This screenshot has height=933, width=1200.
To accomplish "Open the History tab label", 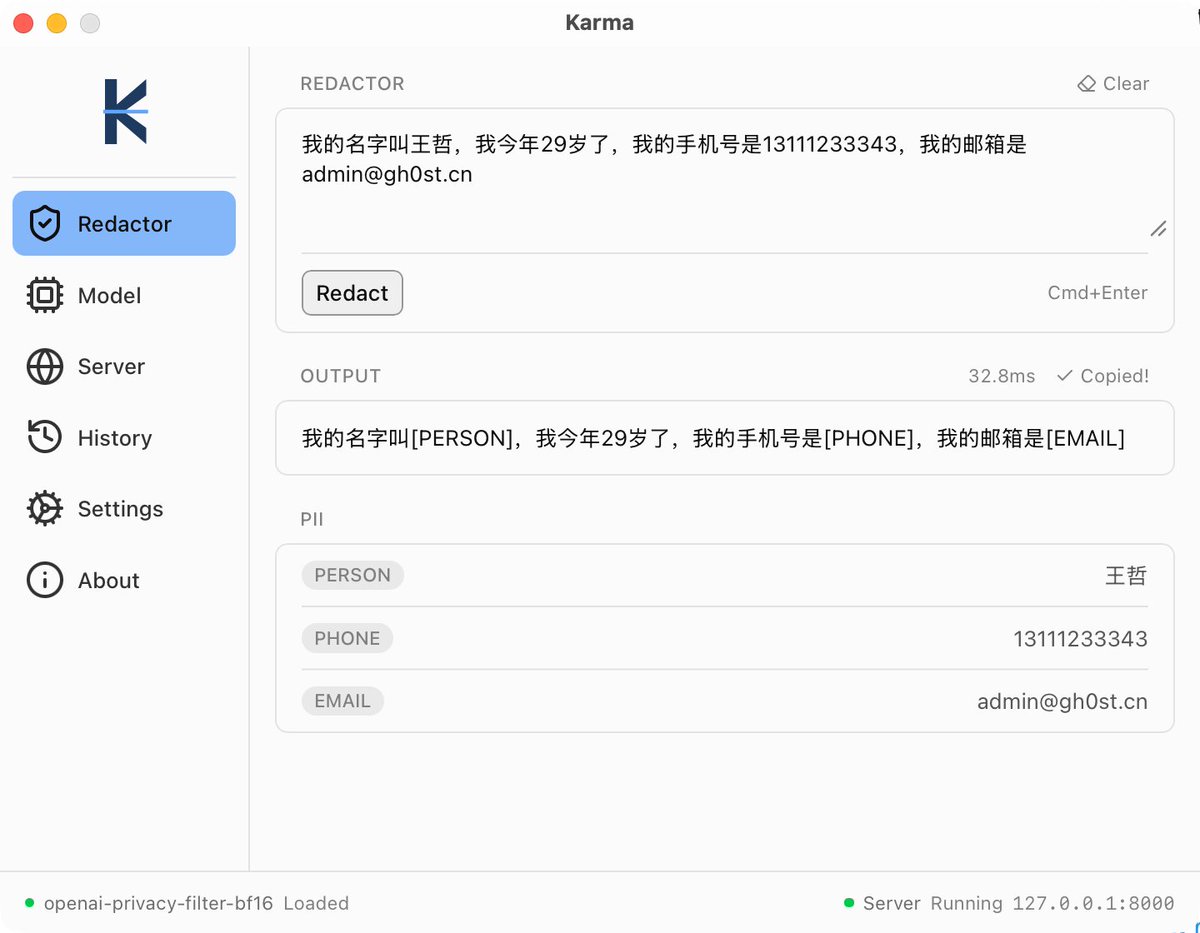I will pyautogui.click(x=115, y=438).
